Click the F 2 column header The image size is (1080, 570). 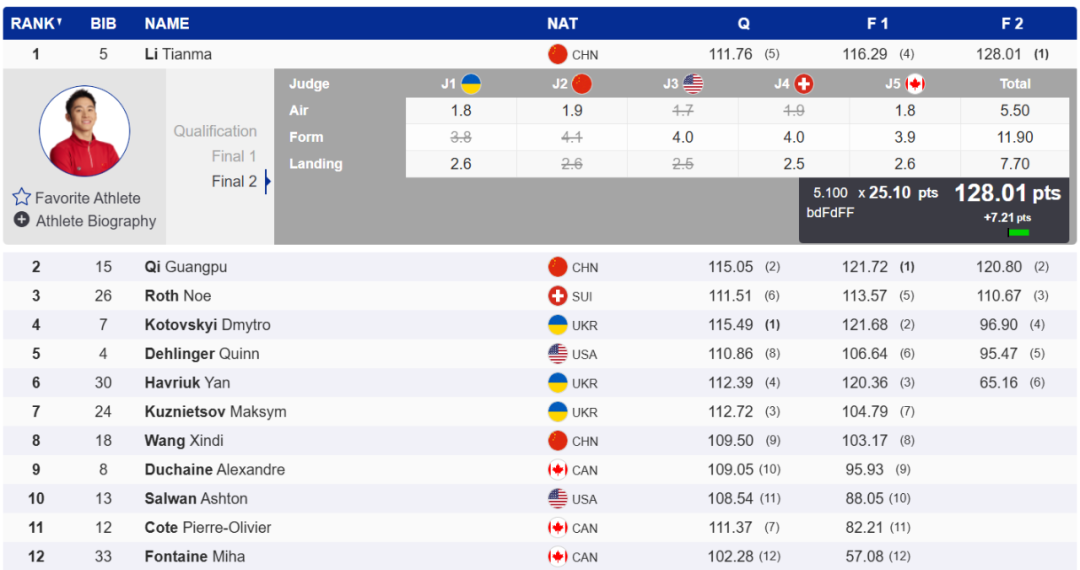[x=1012, y=23]
